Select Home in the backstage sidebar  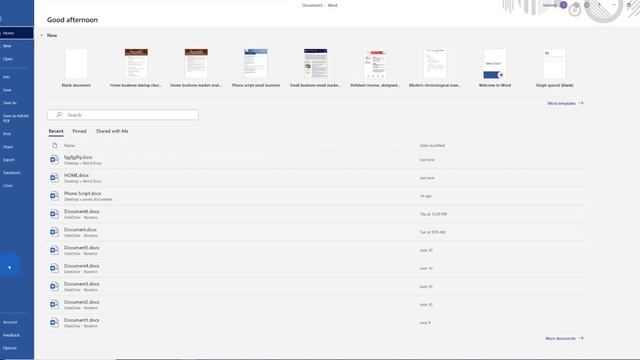pos(17,33)
